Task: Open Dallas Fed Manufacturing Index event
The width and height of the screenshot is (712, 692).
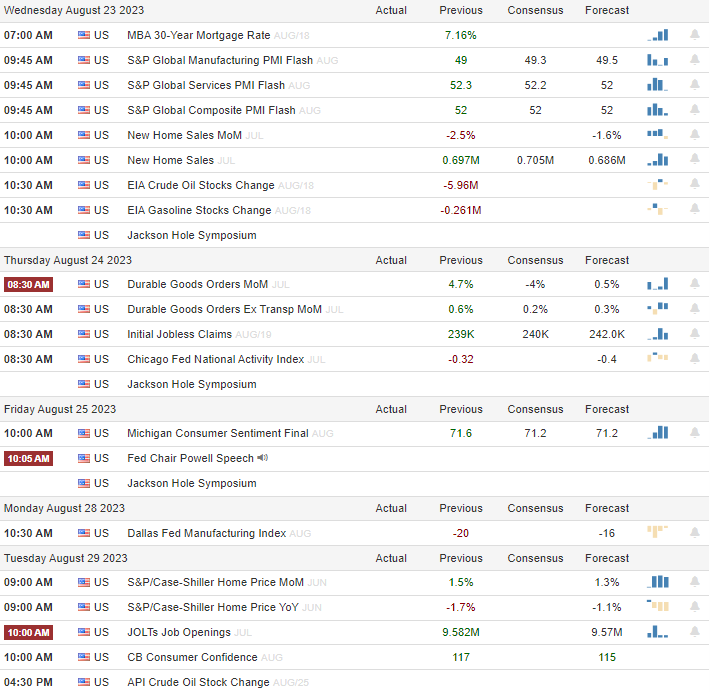Action: click(x=207, y=533)
